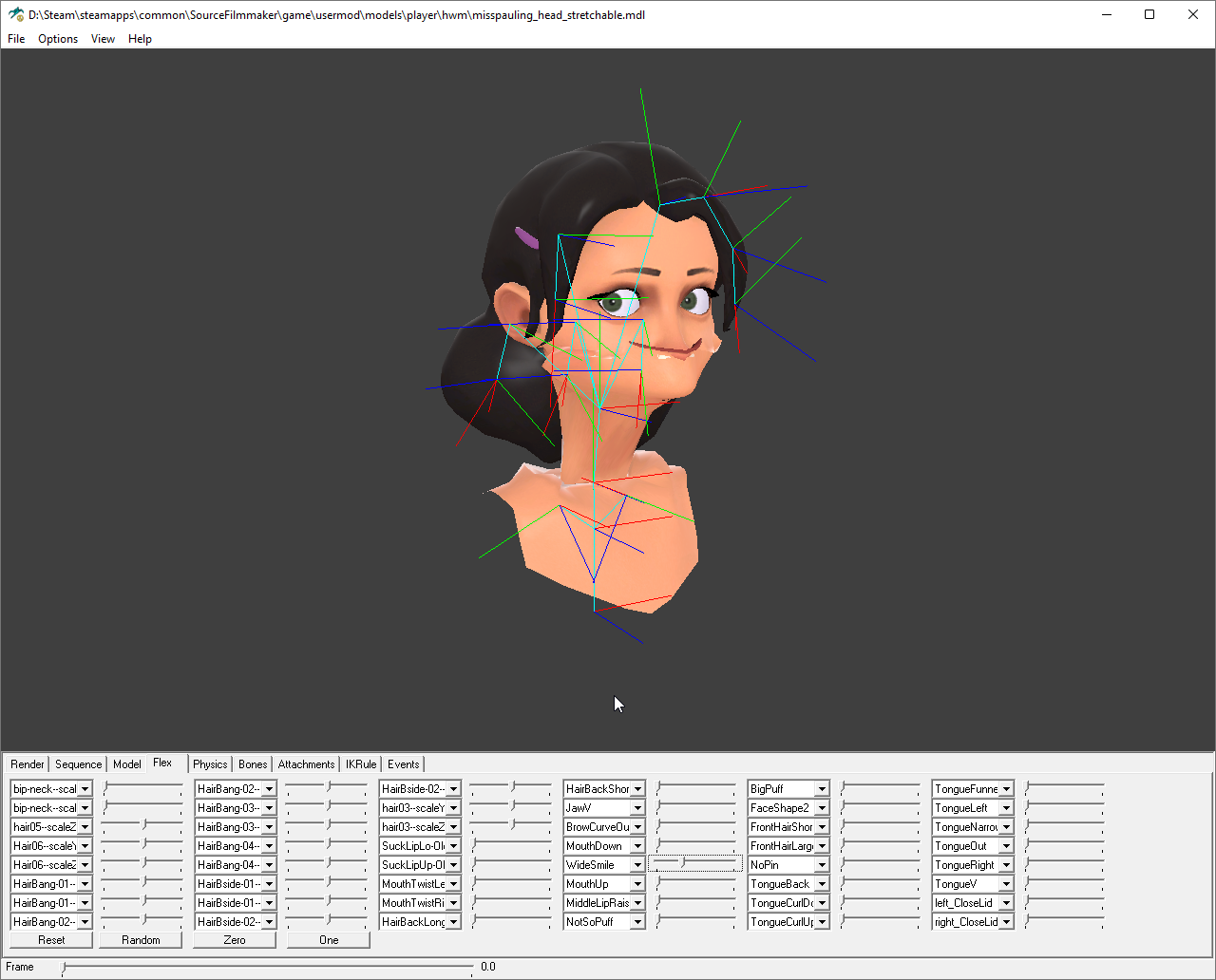
Task: Open the hair03--scaleZ dropdown
Action: coord(453,827)
